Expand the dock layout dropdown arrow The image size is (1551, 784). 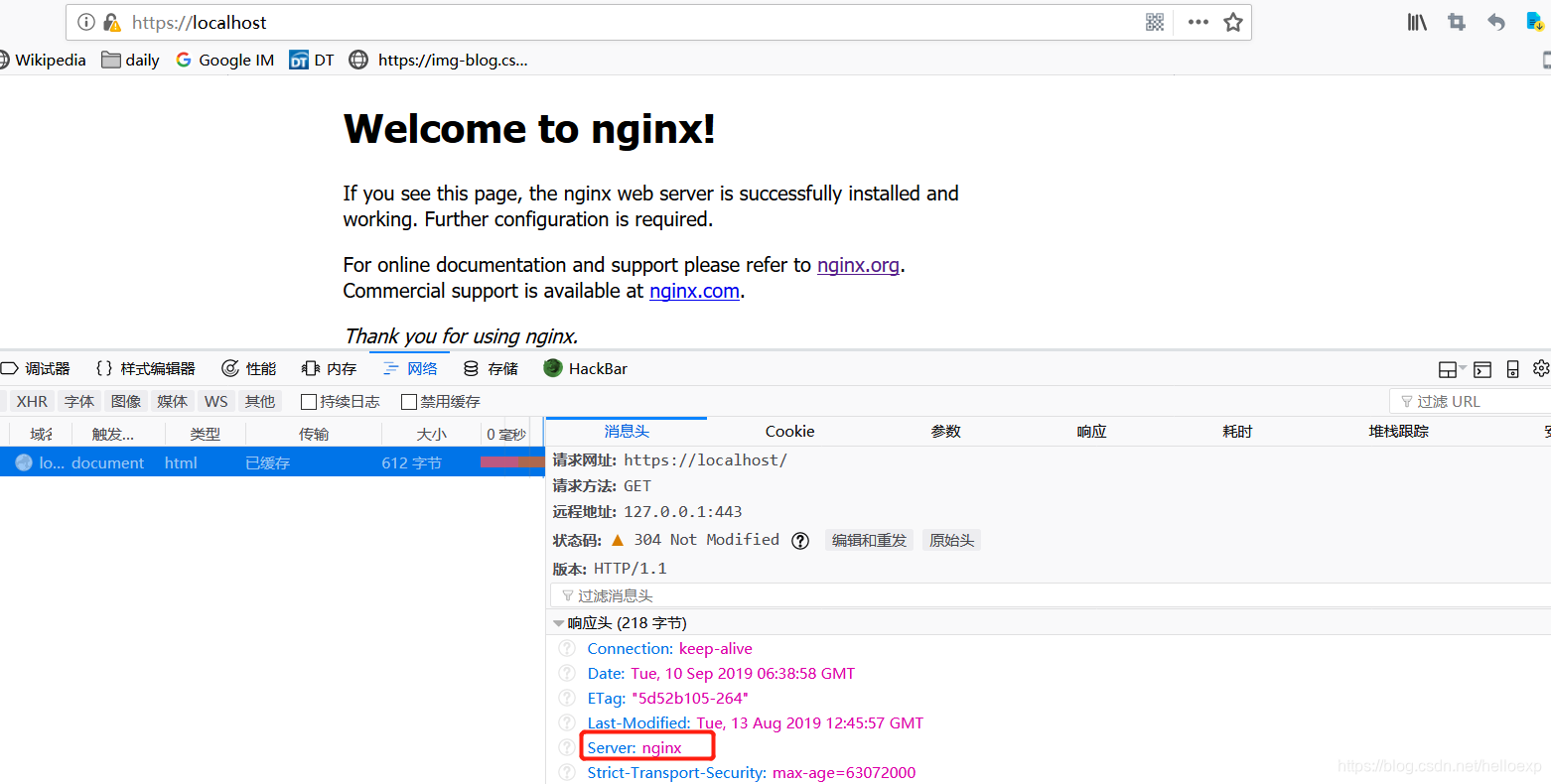pyautogui.click(x=1463, y=368)
